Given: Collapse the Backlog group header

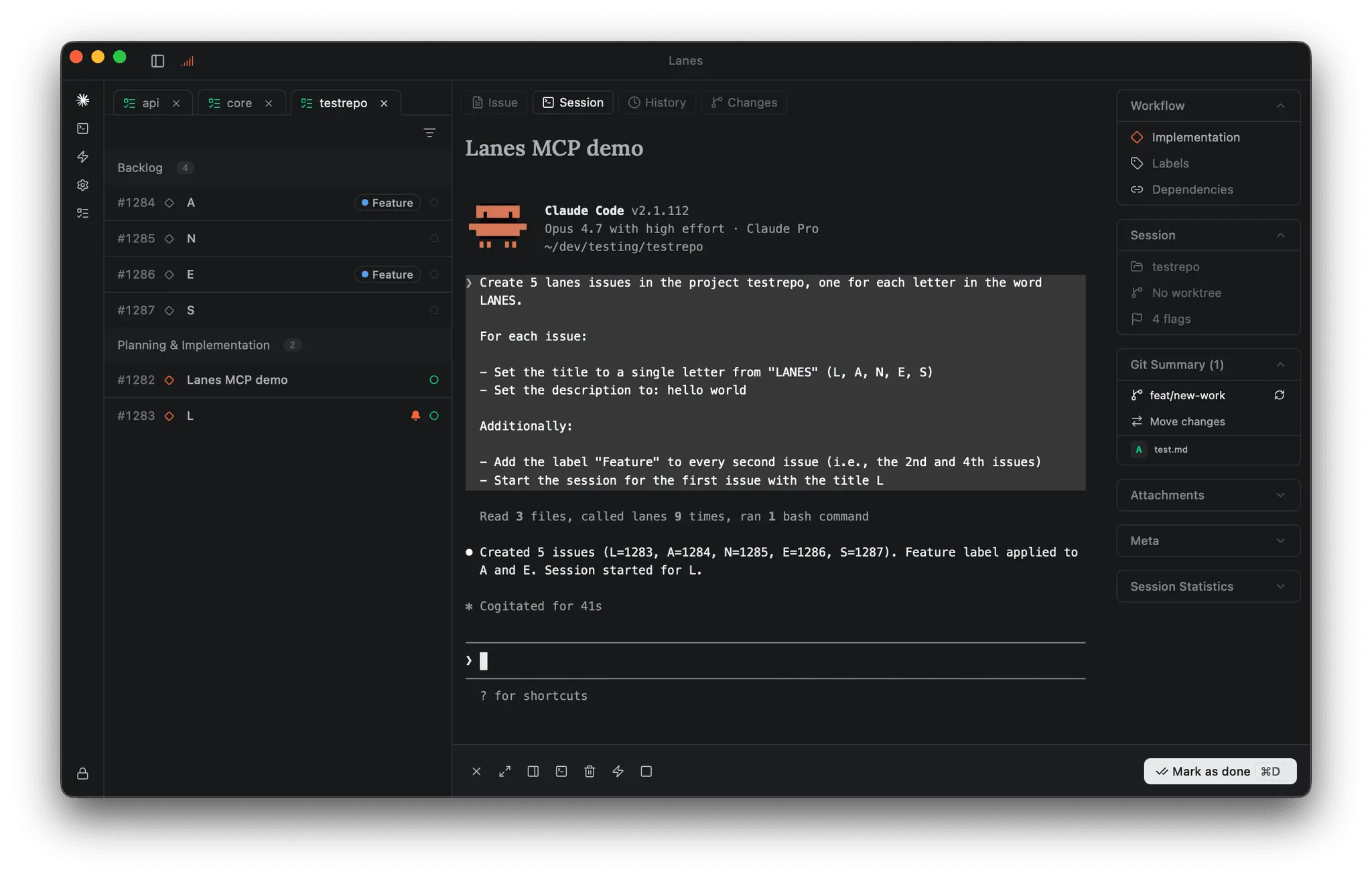Looking at the screenshot, I should tap(277, 167).
